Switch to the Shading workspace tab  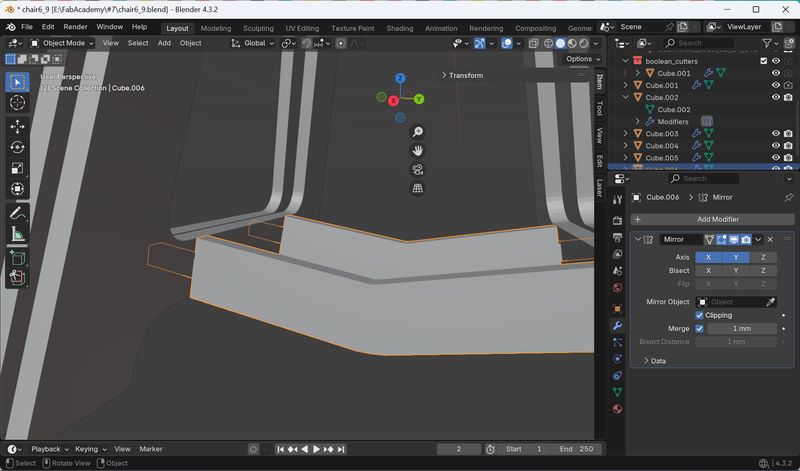pos(399,29)
